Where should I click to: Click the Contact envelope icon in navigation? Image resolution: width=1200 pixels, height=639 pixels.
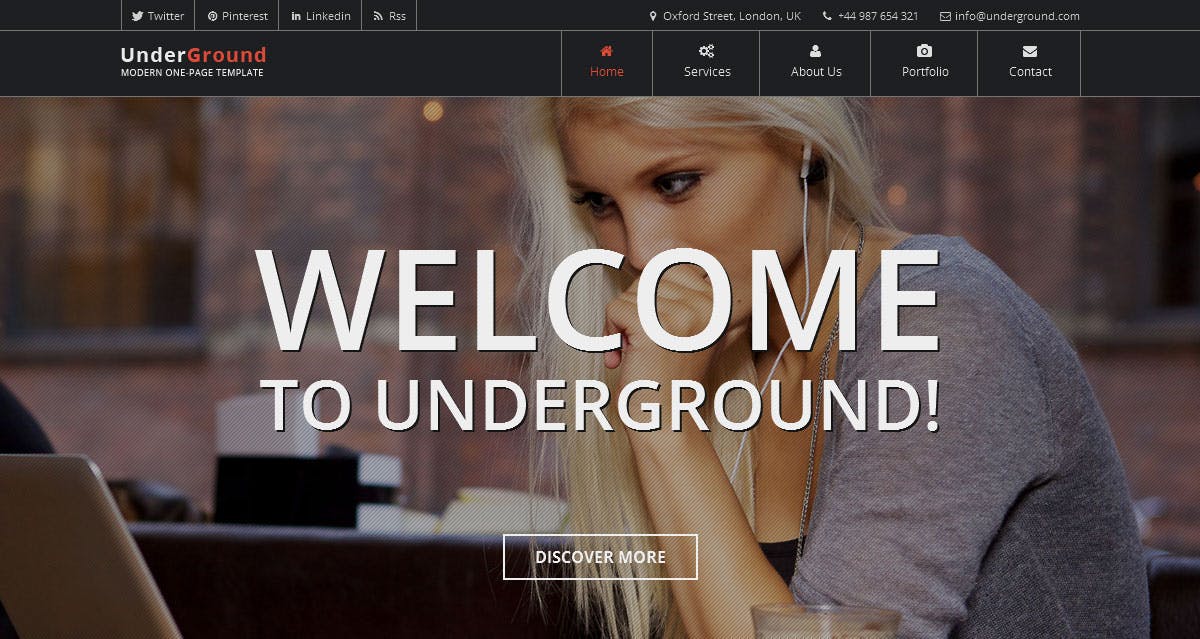(1030, 51)
